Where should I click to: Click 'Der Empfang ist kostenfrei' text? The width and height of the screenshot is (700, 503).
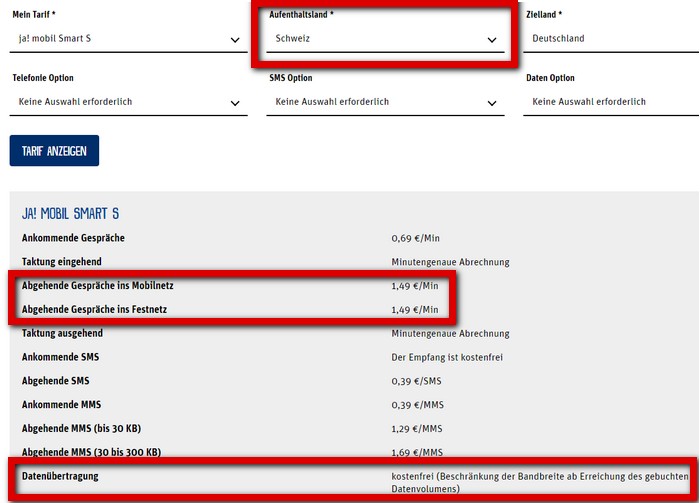point(447,358)
